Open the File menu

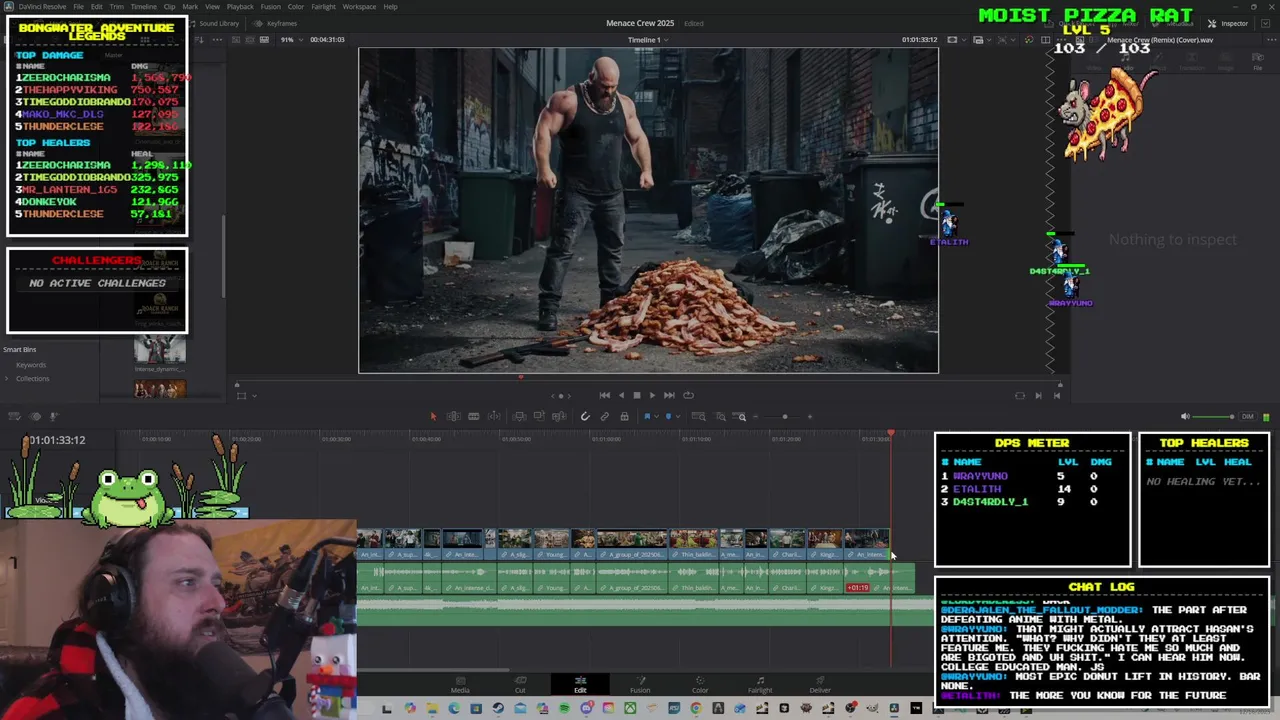78,7
